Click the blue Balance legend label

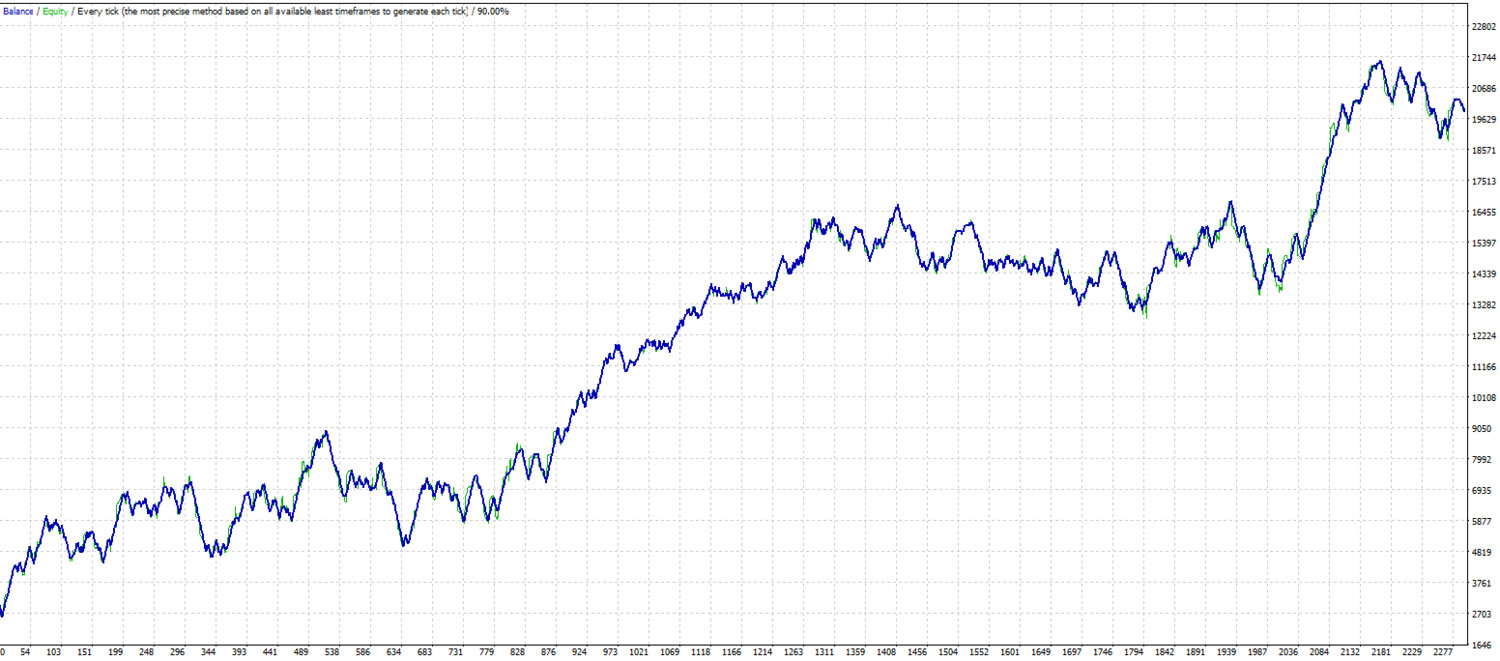(18, 11)
